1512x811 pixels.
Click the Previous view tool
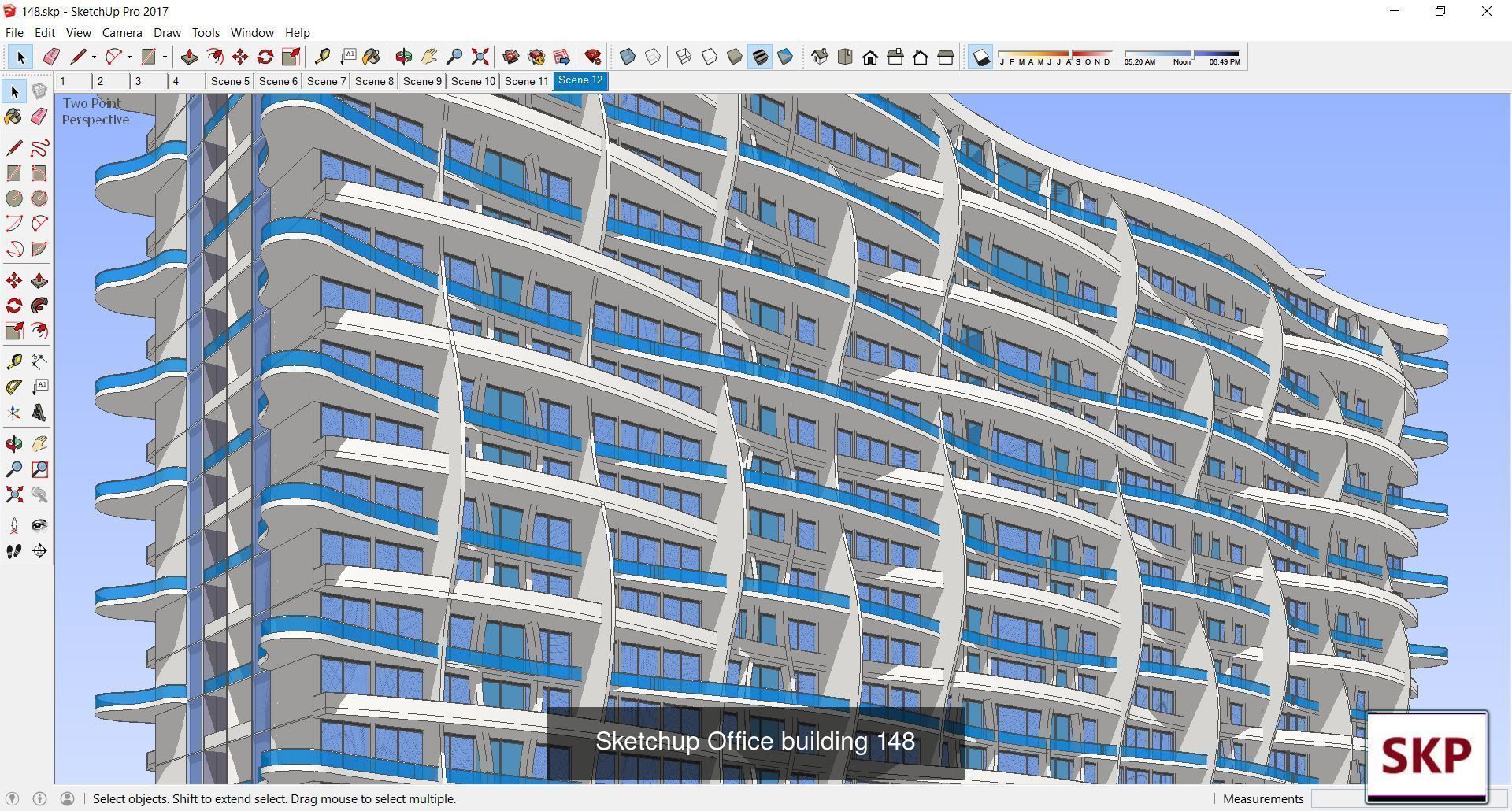39,494
